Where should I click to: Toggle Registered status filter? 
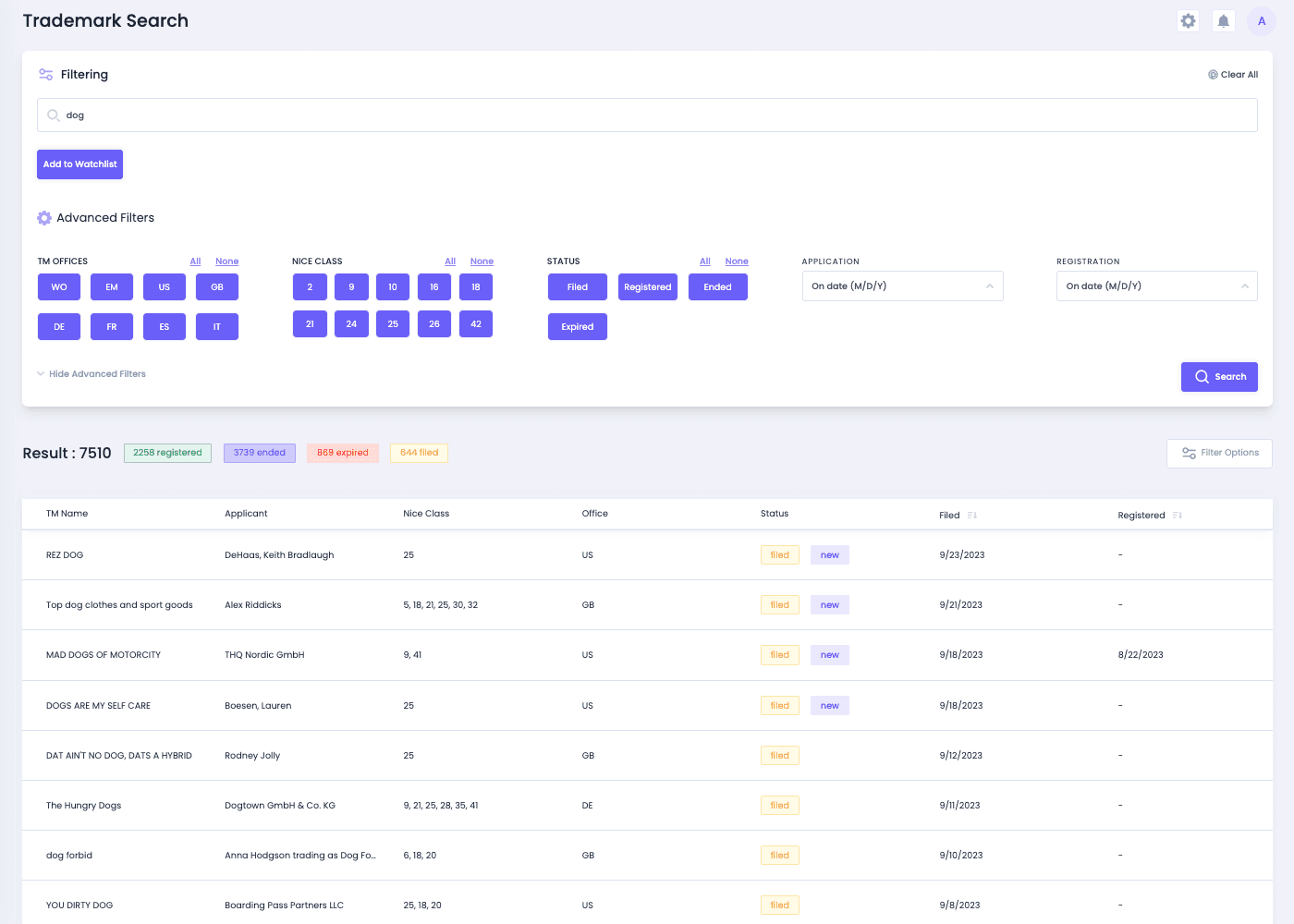pyautogui.click(x=648, y=287)
